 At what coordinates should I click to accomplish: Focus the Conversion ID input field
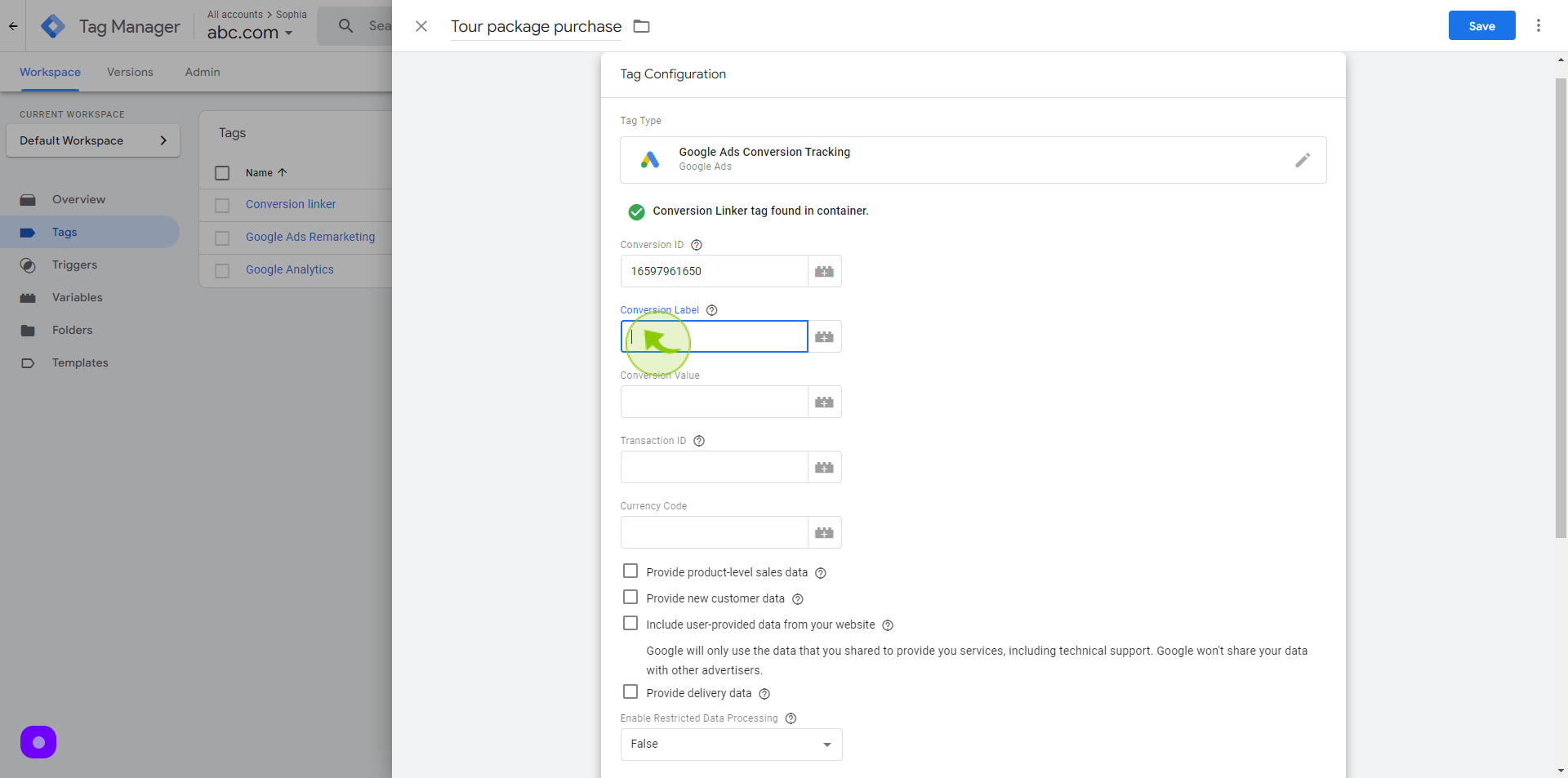(714, 271)
